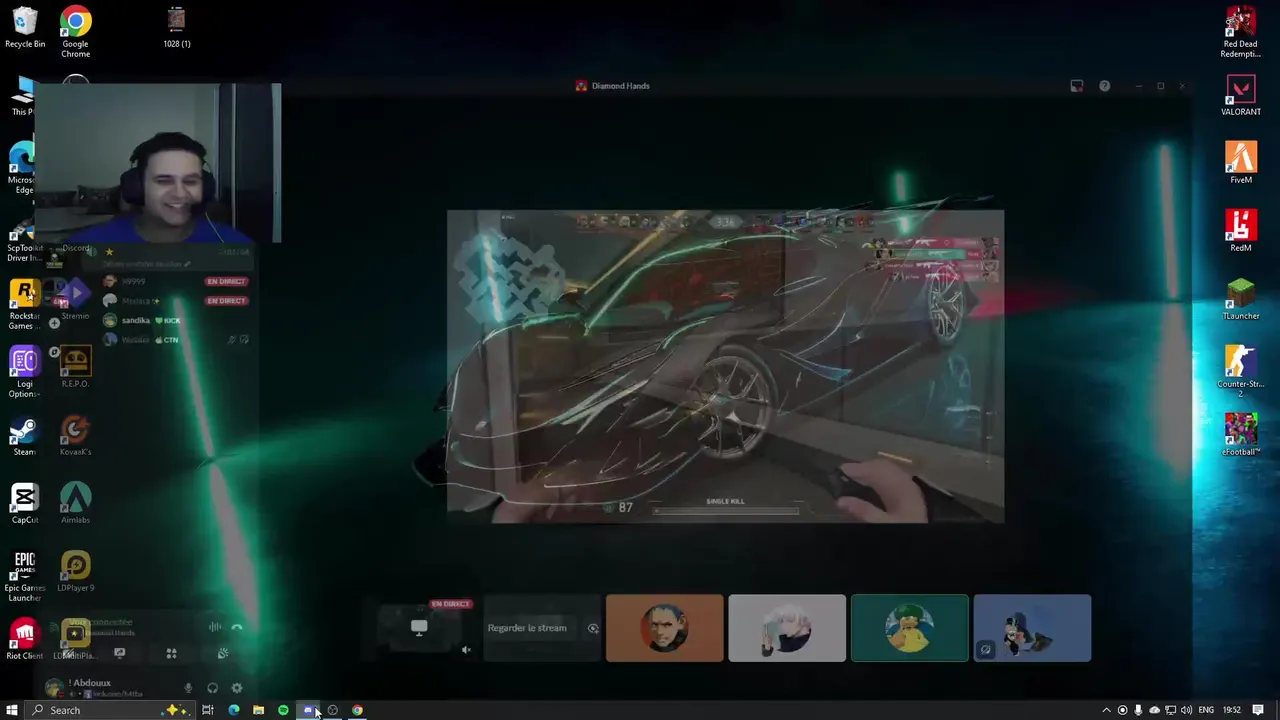Viewport: 1280px width, 720px height.
Task: Select the orange participant tile
Action: [664, 628]
